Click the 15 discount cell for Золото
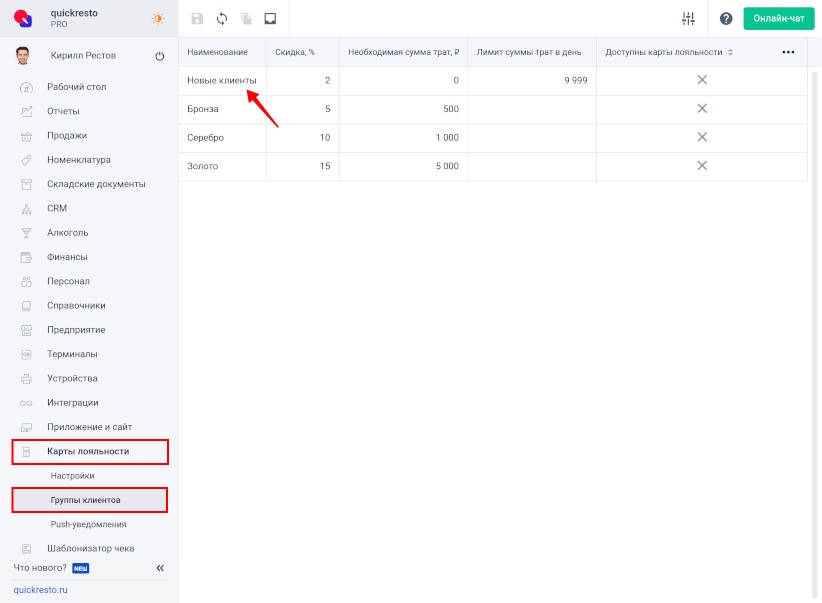This screenshot has width=822, height=603. click(303, 166)
